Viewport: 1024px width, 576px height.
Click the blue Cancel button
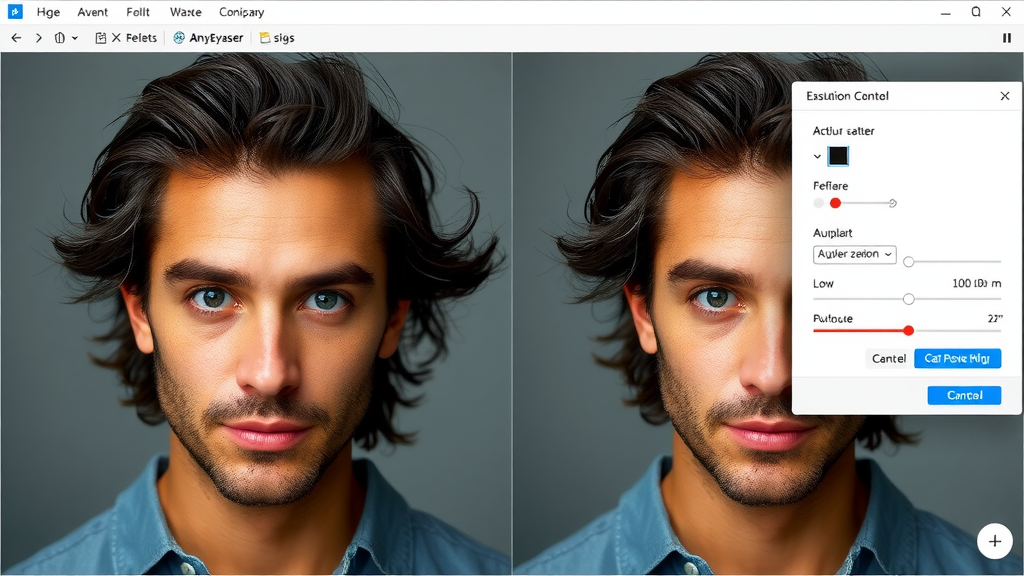(x=964, y=395)
